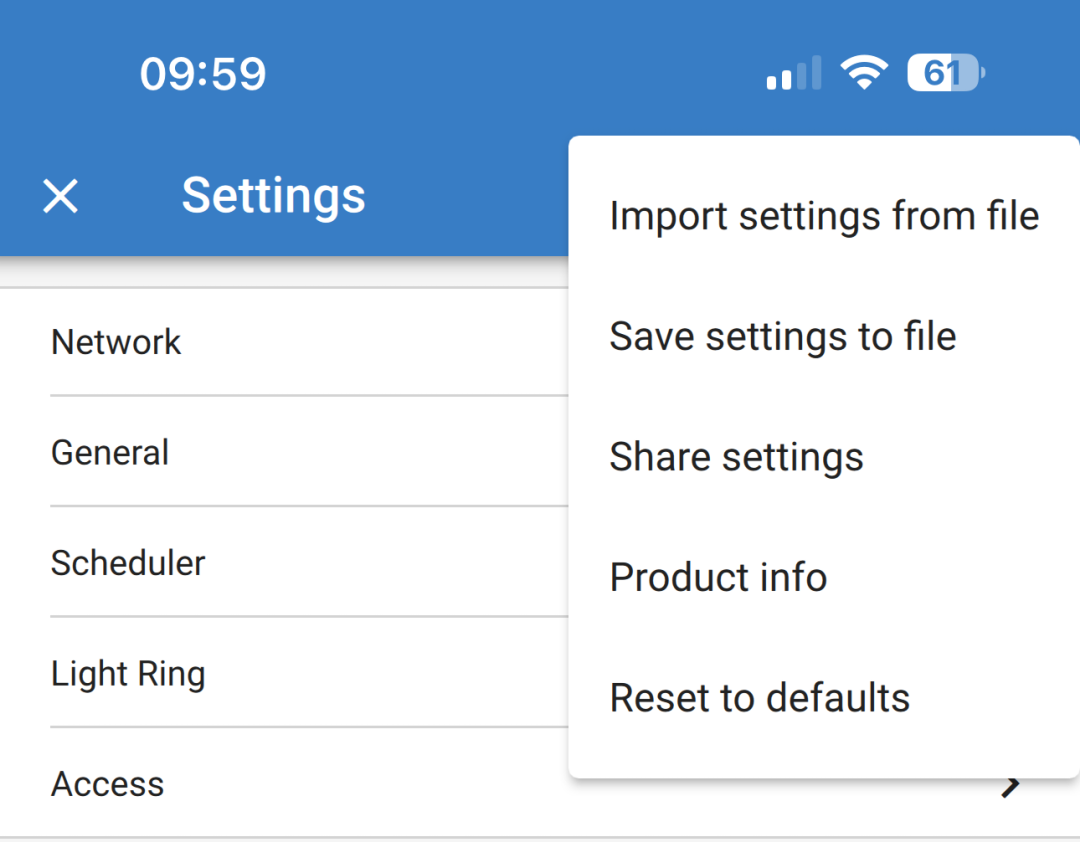The height and width of the screenshot is (842, 1080).
Task: Select Reset to defaults
Action: point(759,697)
